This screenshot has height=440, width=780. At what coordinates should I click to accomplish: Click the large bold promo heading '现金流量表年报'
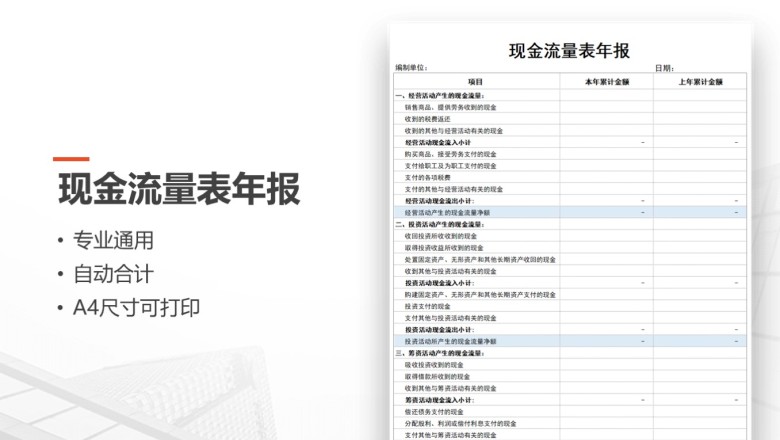tap(179, 189)
